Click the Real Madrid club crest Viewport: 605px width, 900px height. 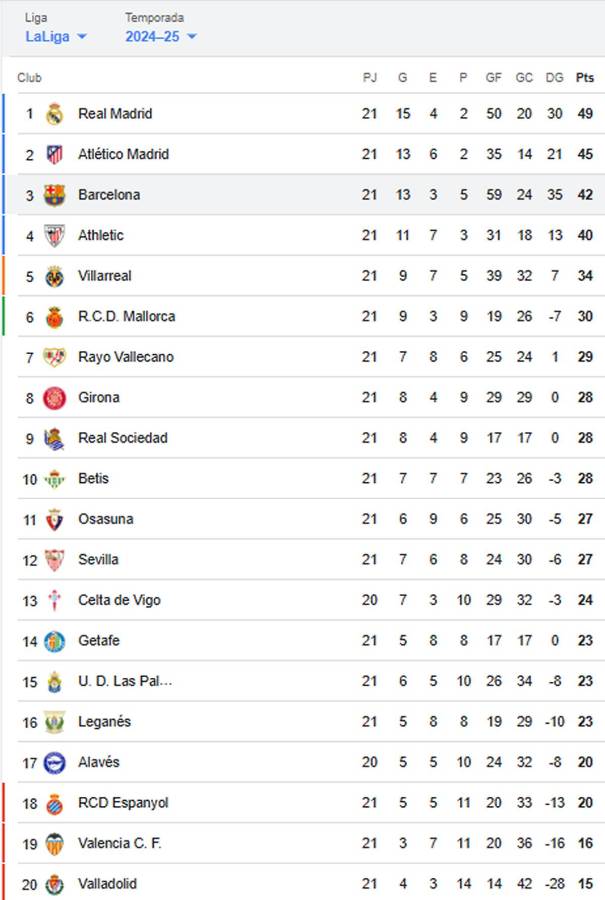pos(55,113)
